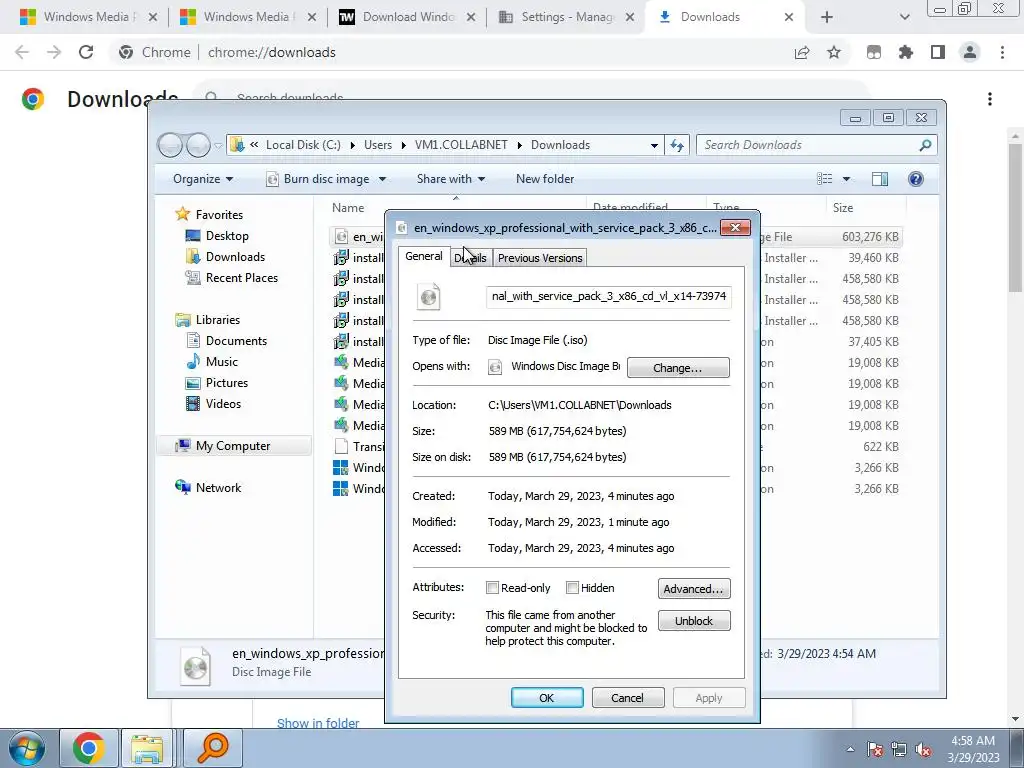Click the file name field in properties dialog
This screenshot has height=768, width=1024.
pos(609,296)
